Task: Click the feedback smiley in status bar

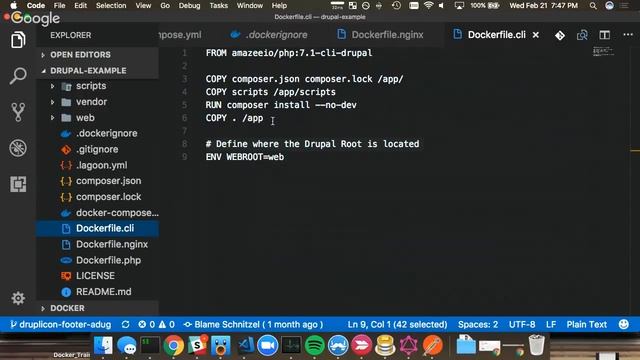Action: tap(624, 324)
